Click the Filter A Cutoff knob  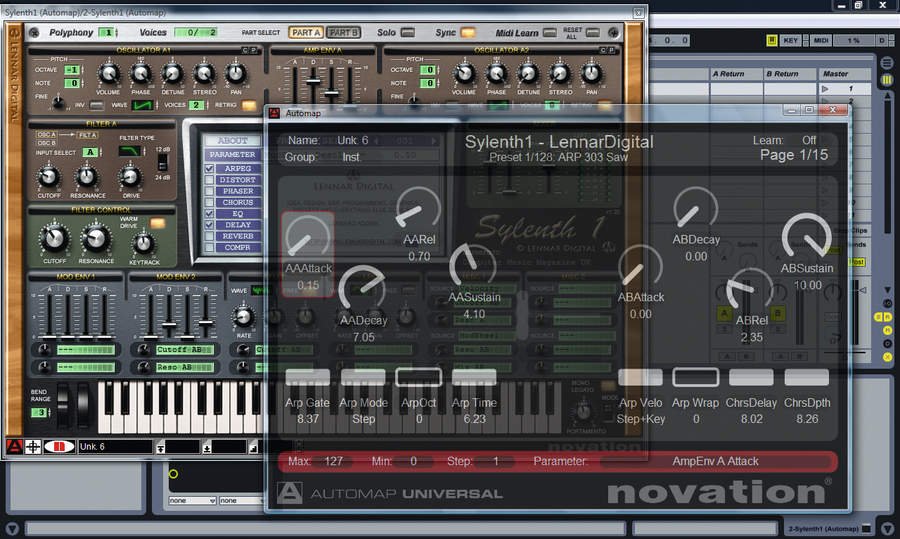click(49, 177)
